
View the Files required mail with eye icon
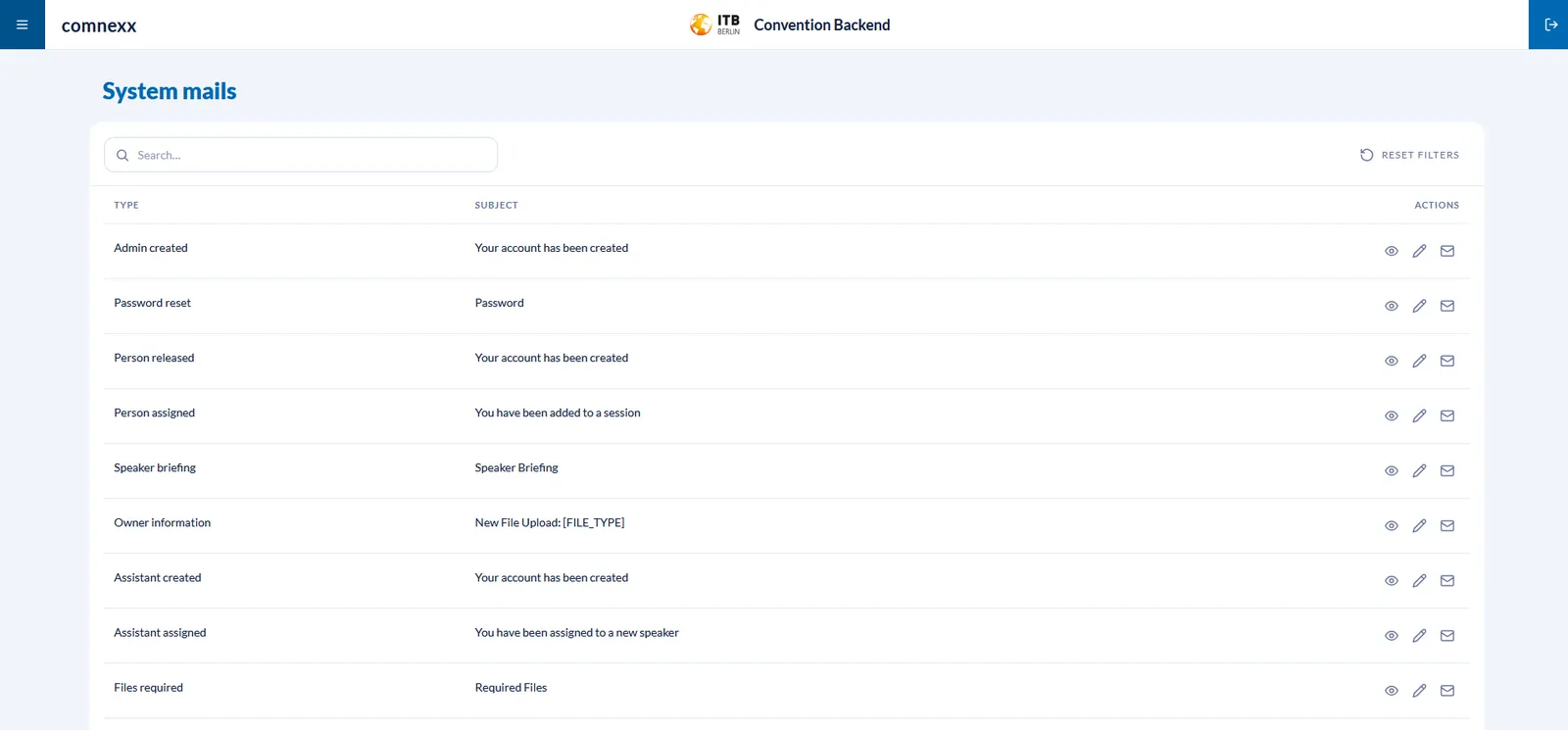(x=1391, y=690)
